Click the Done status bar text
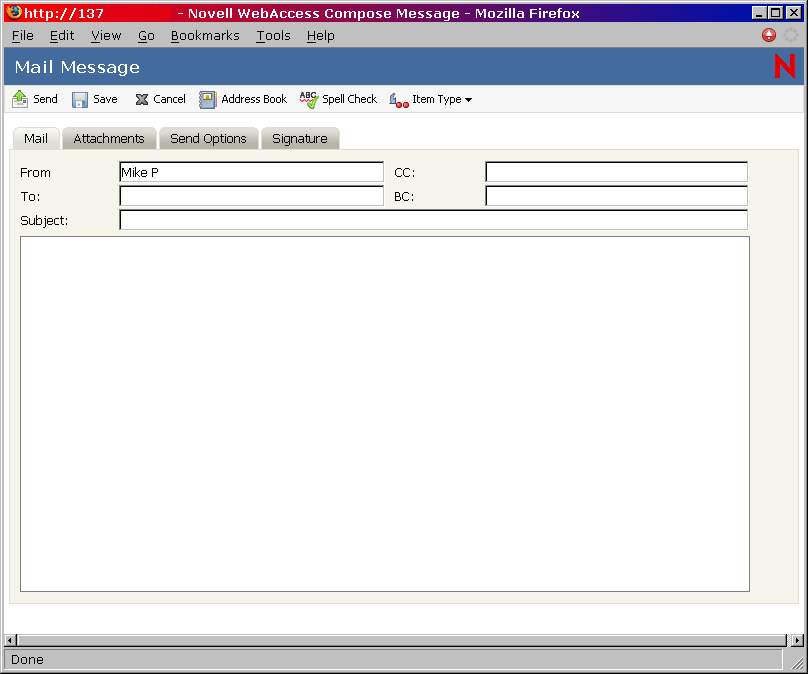The width and height of the screenshot is (808, 674). pos(27,660)
